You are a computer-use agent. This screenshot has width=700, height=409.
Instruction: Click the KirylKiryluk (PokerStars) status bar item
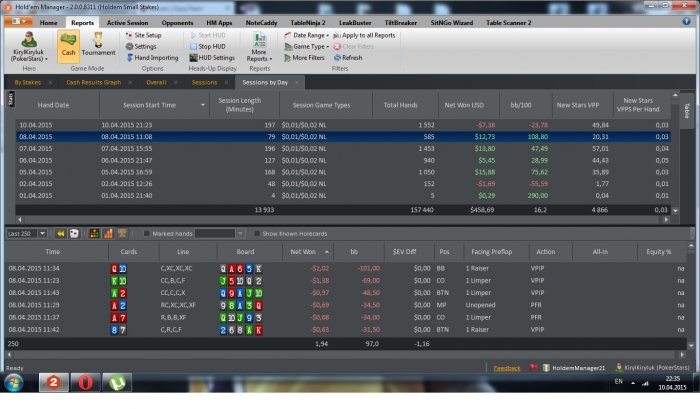click(x=652, y=367)
